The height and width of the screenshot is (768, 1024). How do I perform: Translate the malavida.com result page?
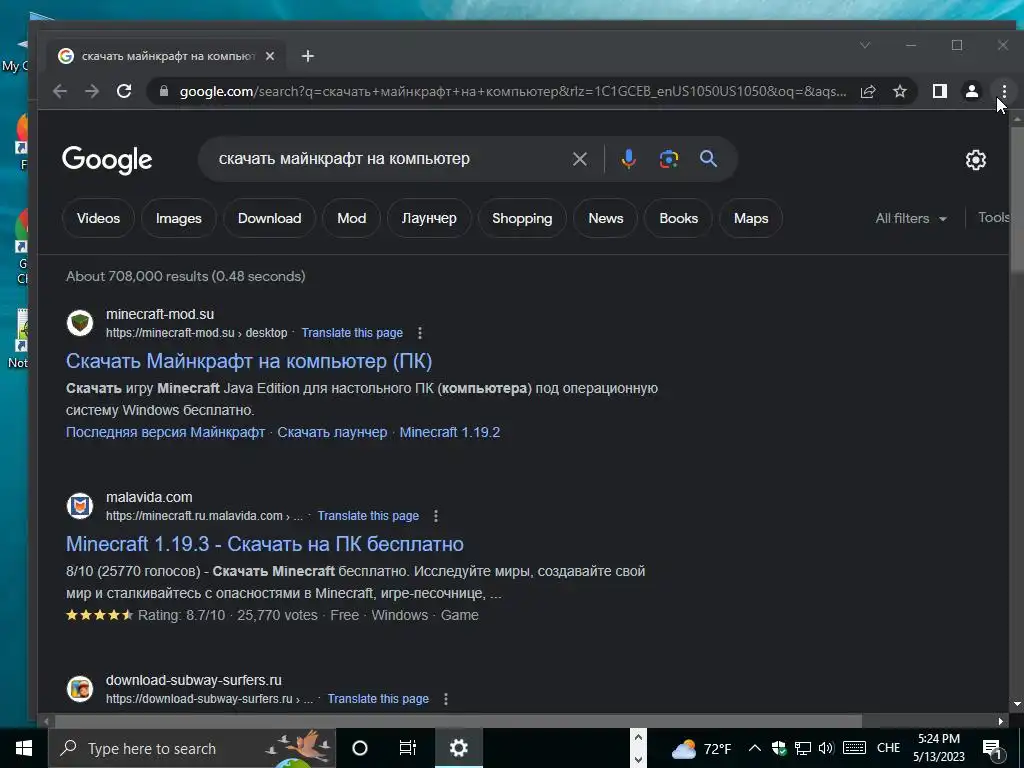point(368,516)
